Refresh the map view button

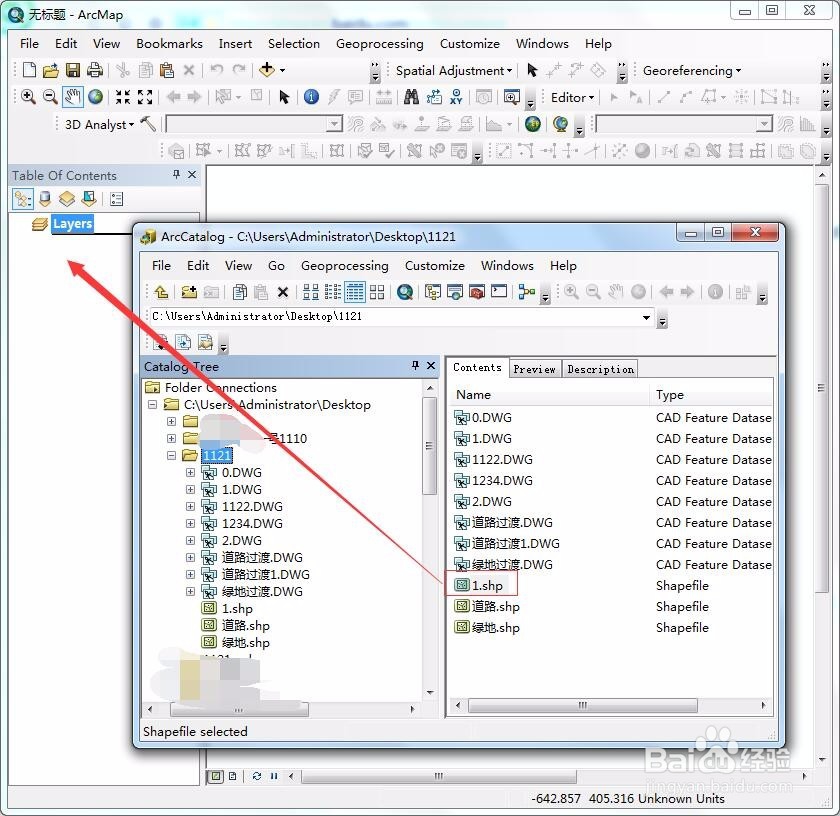coord(257,776)
